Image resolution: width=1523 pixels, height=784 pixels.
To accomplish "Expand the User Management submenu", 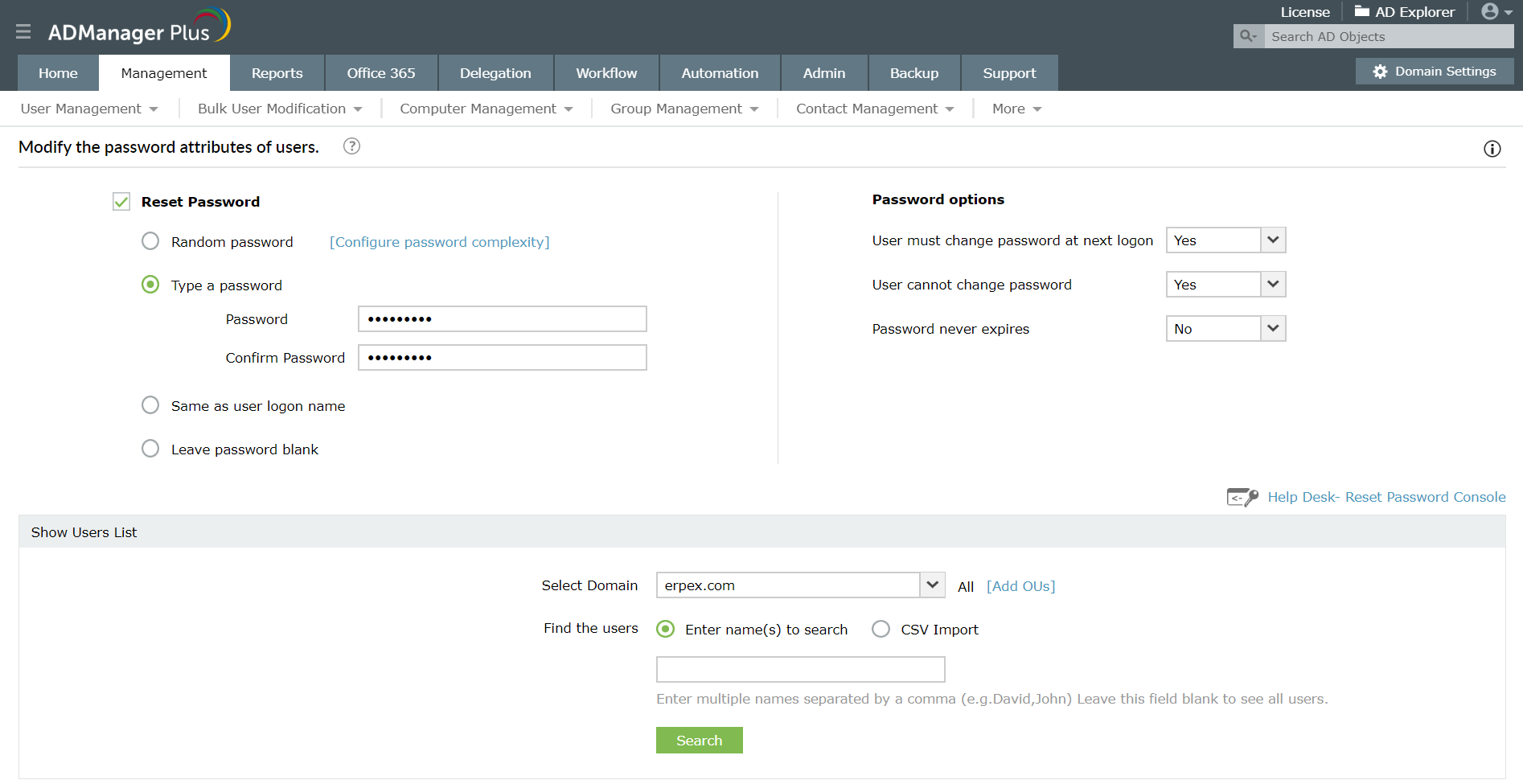I will pos(89,109).
